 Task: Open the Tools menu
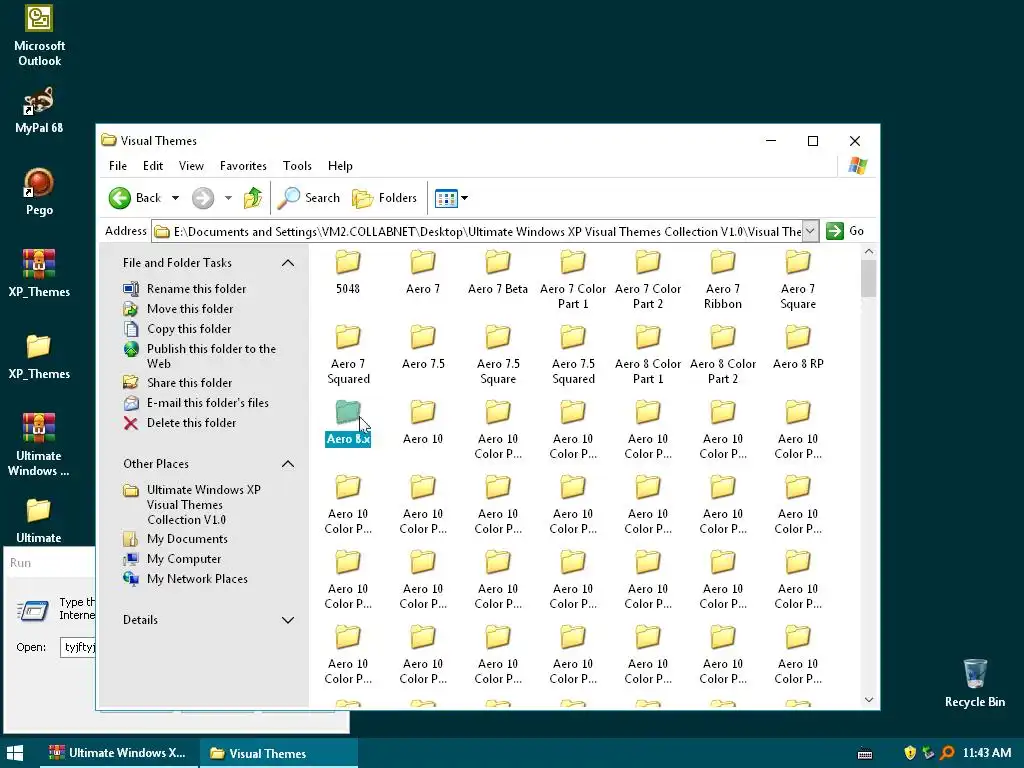point(297,166)
